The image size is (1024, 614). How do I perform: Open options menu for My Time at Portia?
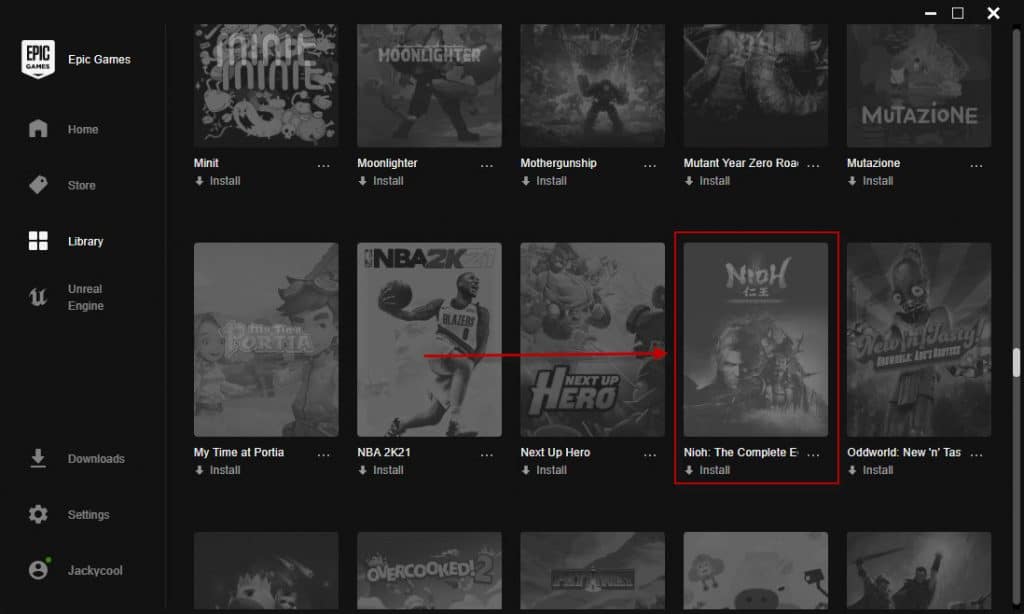(323, 455)
